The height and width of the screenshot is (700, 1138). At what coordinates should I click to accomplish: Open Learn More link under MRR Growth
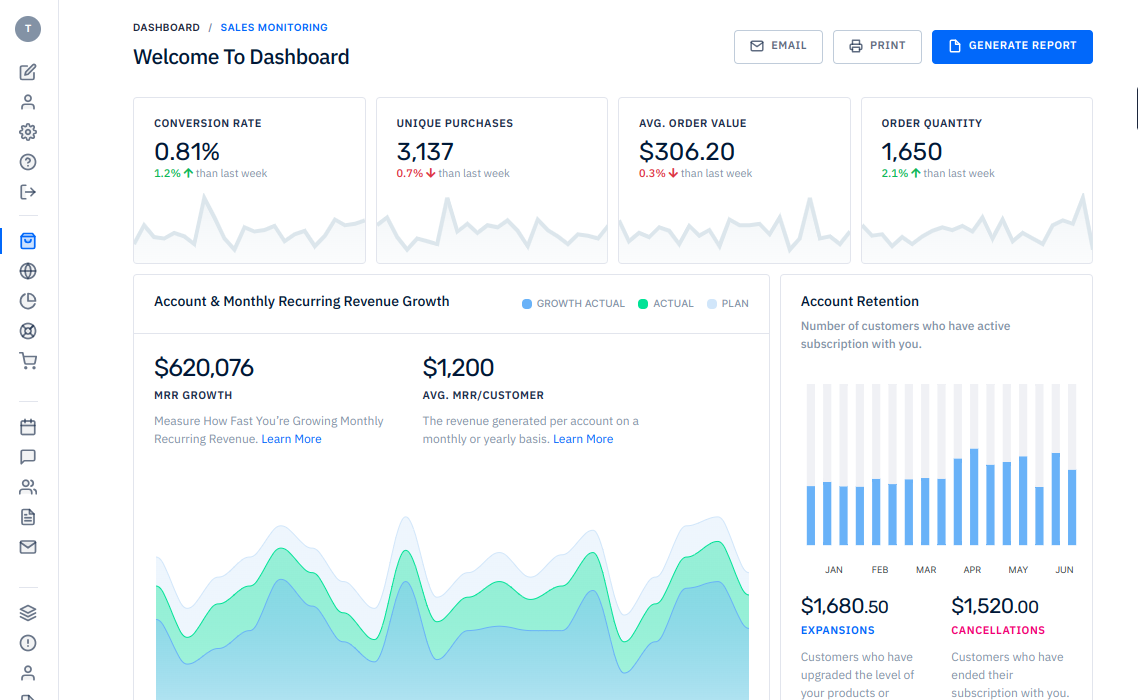291,439
